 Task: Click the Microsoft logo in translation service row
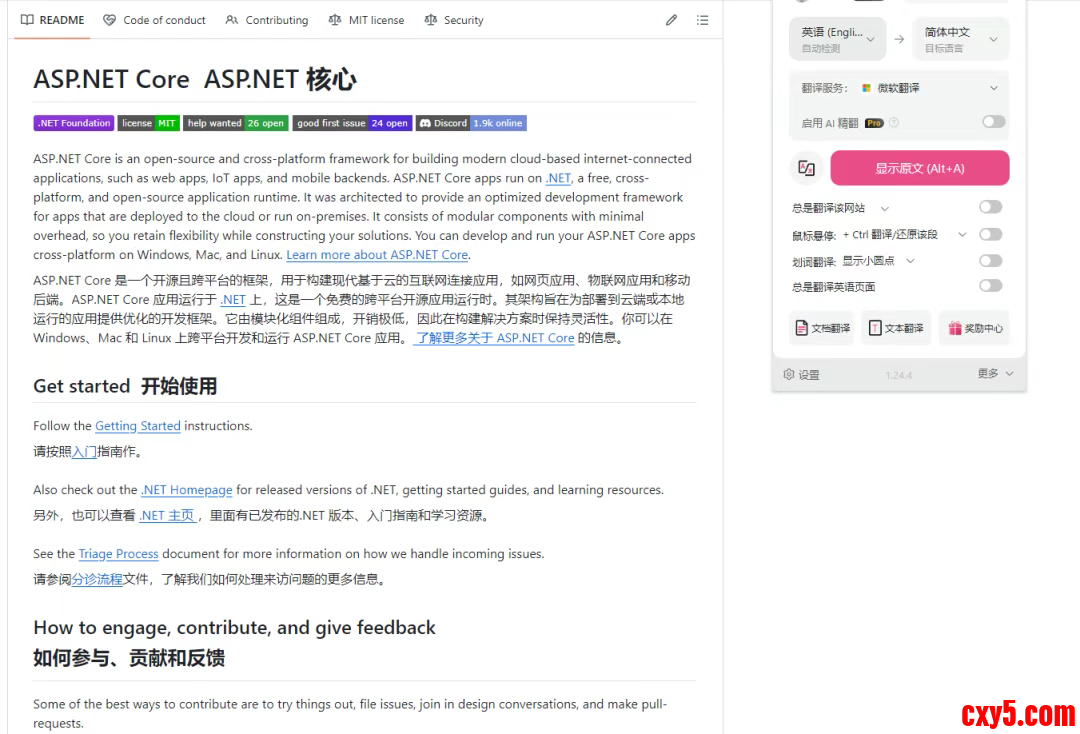coord(866,88)
